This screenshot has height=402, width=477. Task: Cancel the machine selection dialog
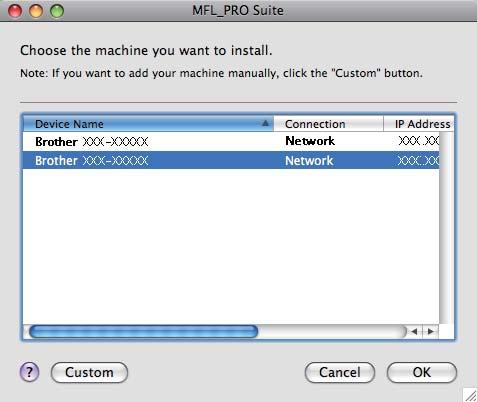[340, 372]
